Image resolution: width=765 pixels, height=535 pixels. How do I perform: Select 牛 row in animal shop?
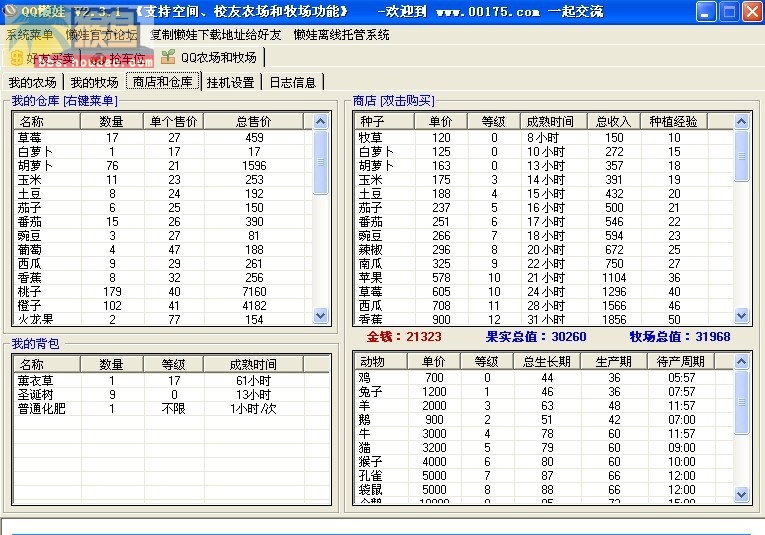(x=544, y=434)
